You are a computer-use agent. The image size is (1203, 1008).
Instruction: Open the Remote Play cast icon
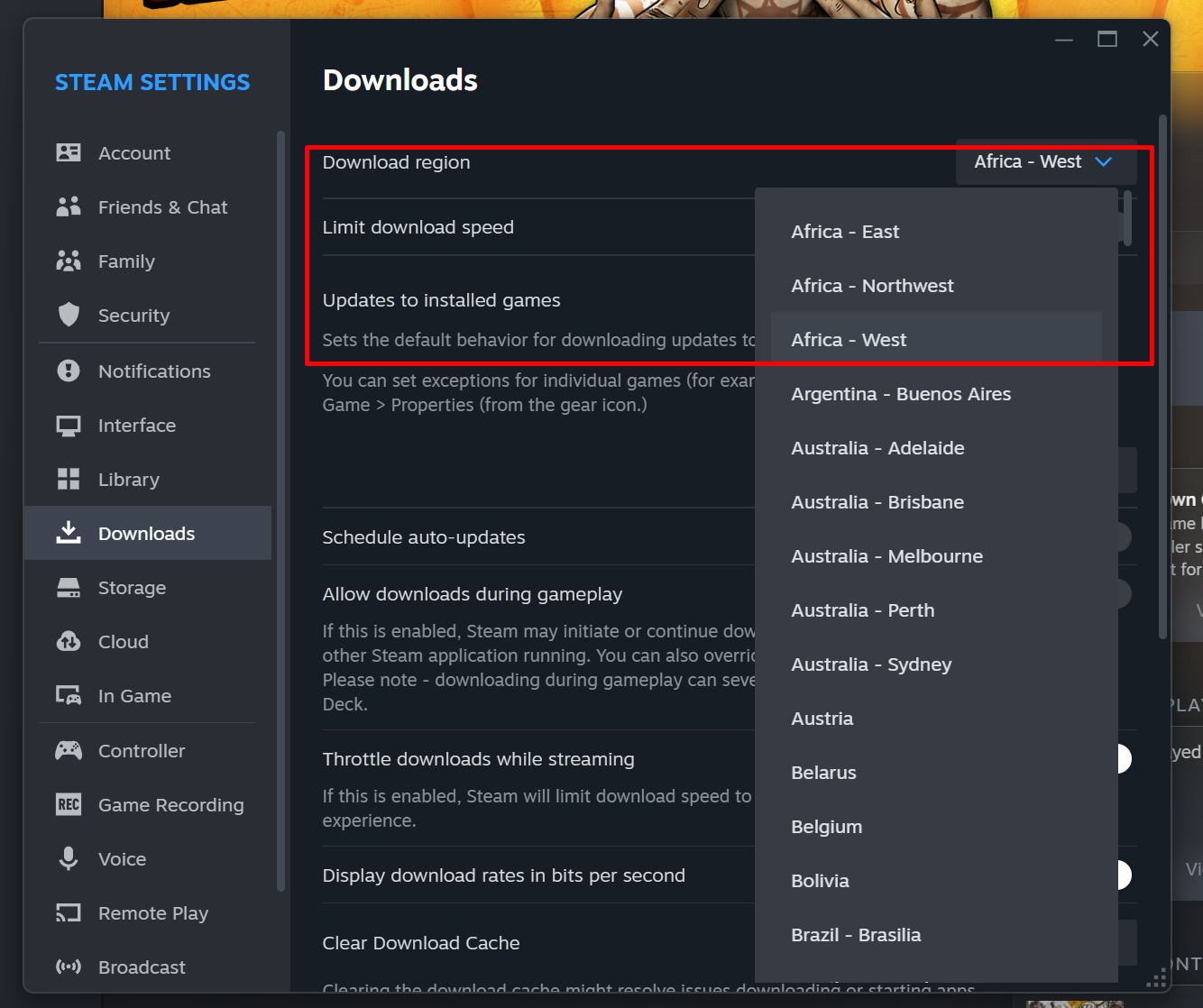pyautogui.click(x=69, y=913)
